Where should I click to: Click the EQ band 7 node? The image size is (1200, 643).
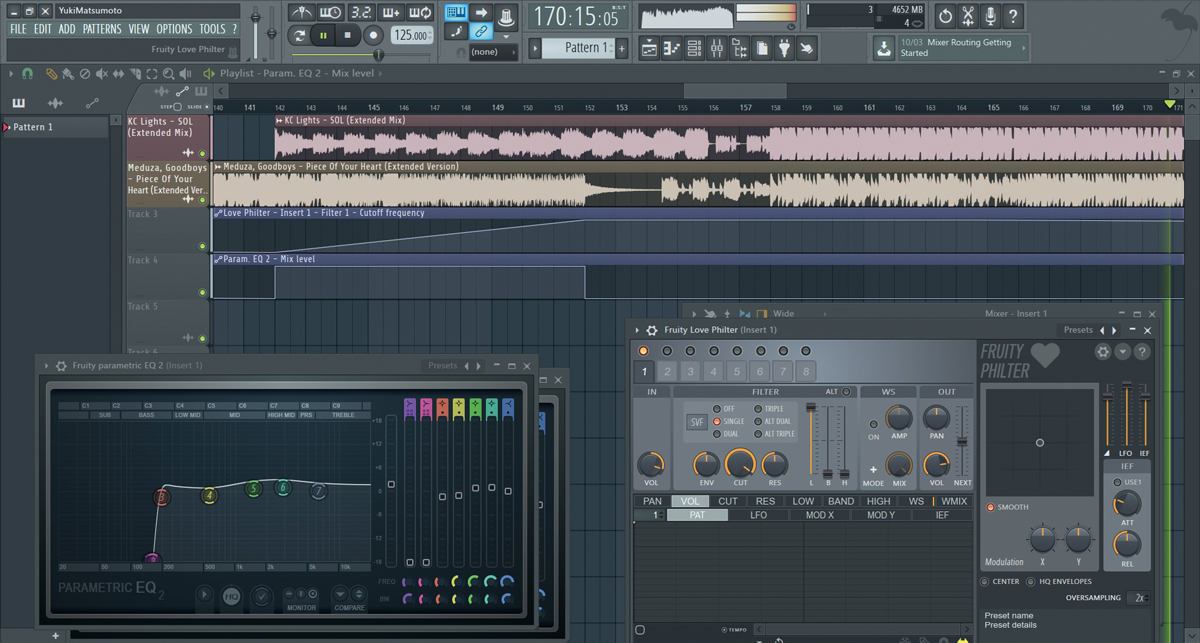tap(319, 492)
